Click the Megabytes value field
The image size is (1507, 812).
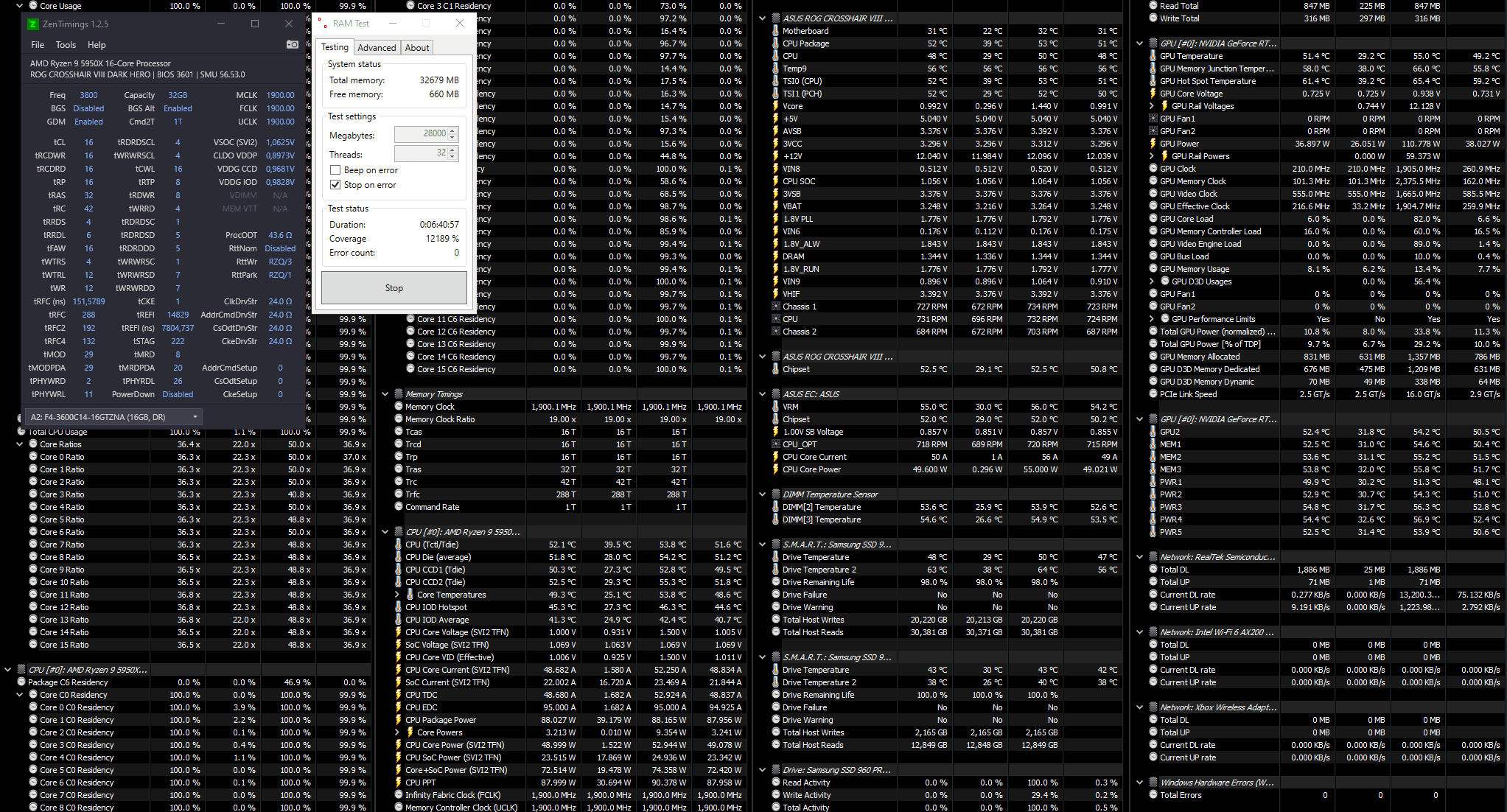[x=422, y=134]
